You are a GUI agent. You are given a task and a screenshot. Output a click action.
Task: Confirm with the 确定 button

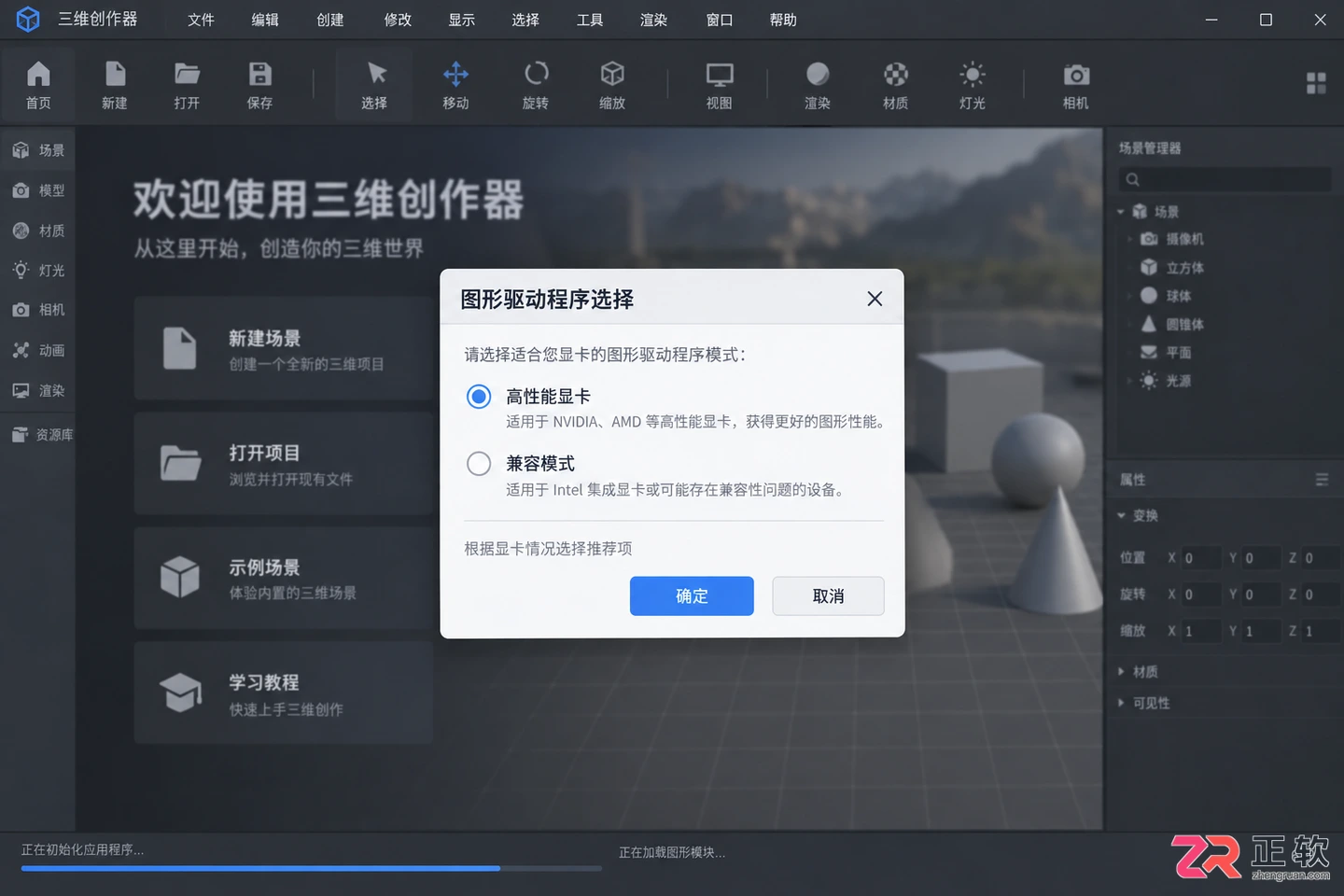click(x=692, y=595)
